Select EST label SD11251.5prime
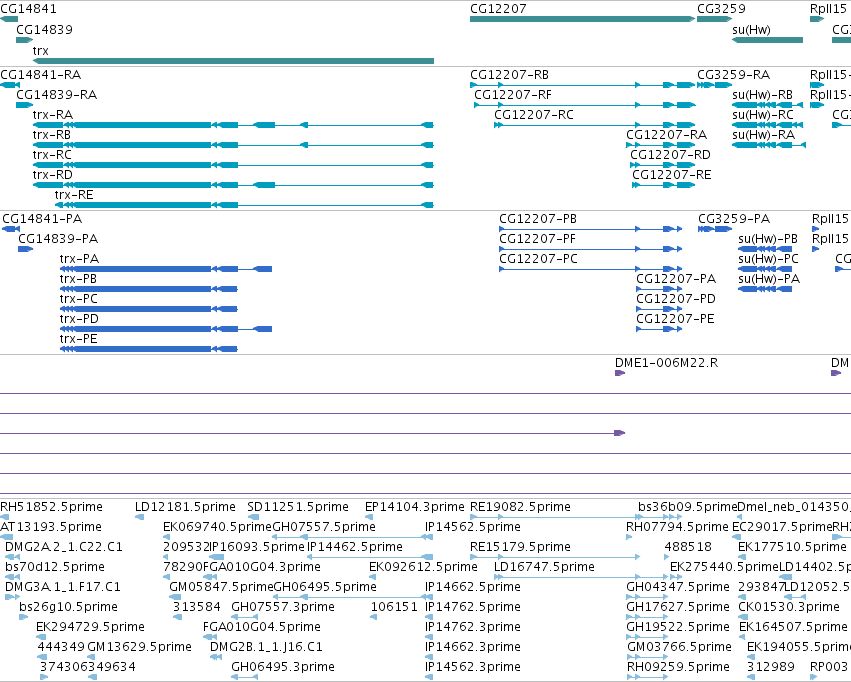This screenshot has height=682, width=851. click(x=298, y=507)
